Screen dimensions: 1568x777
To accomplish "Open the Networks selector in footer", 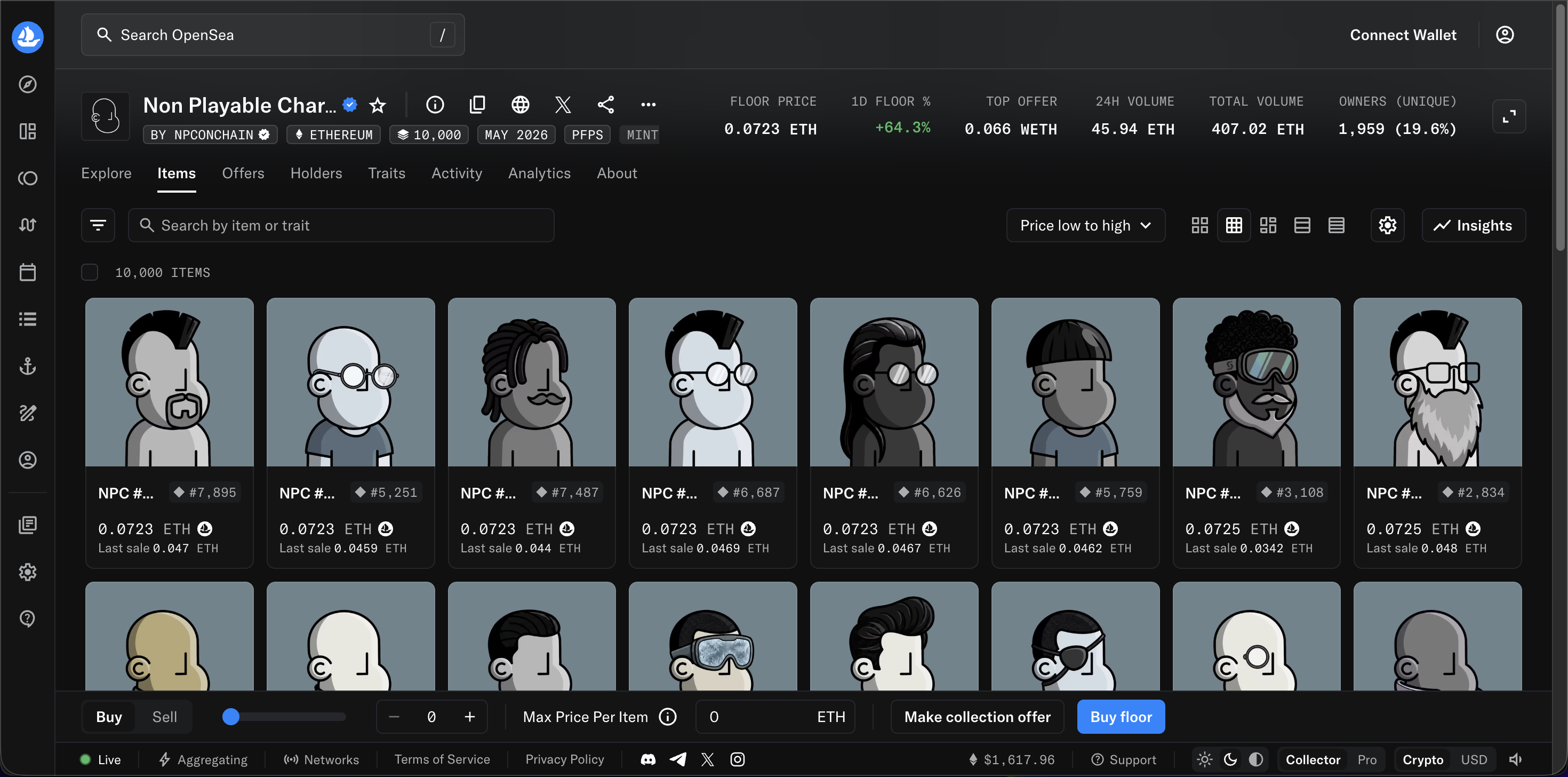I will 322,759.
